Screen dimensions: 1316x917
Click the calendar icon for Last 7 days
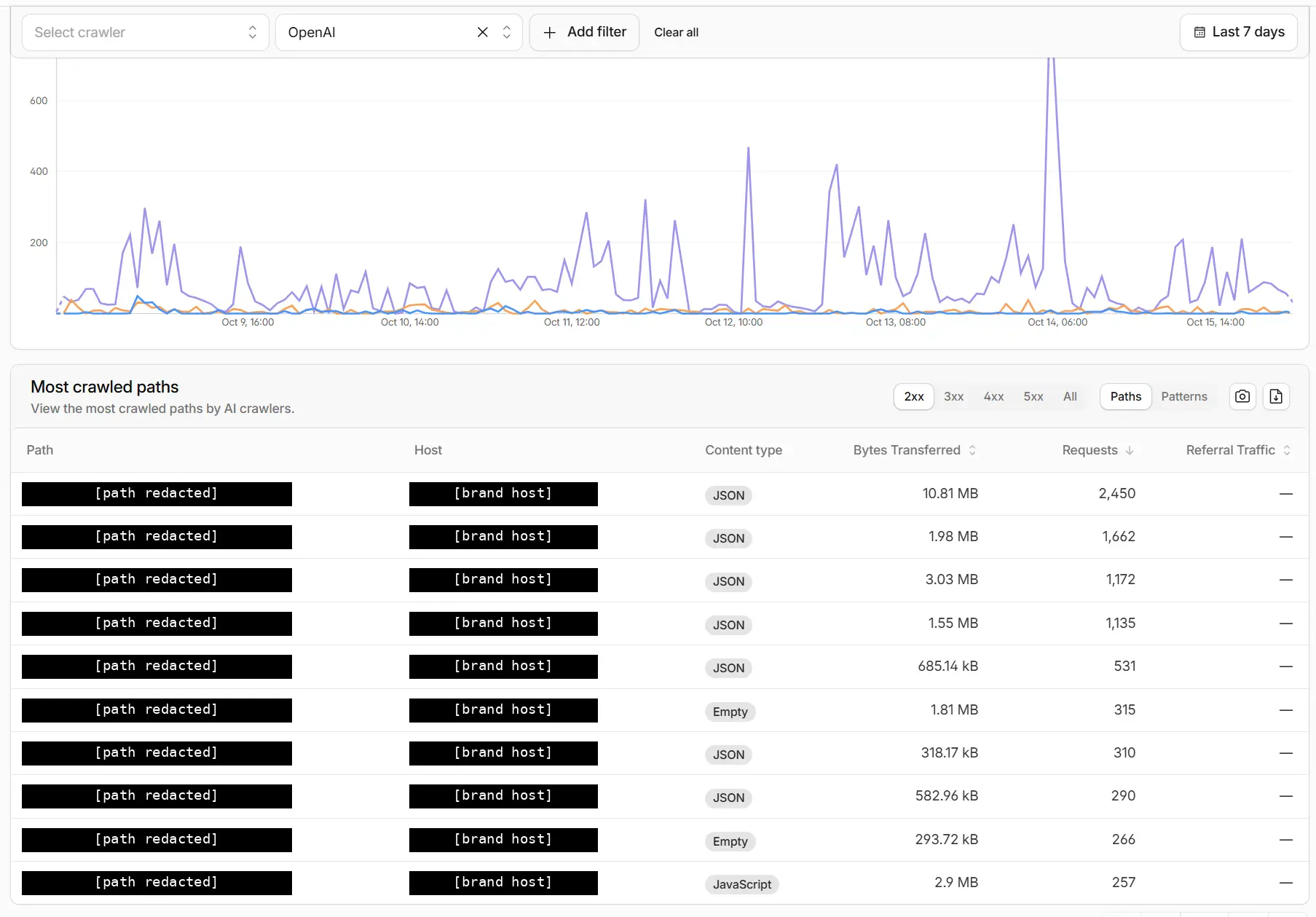pos(1199,32)
